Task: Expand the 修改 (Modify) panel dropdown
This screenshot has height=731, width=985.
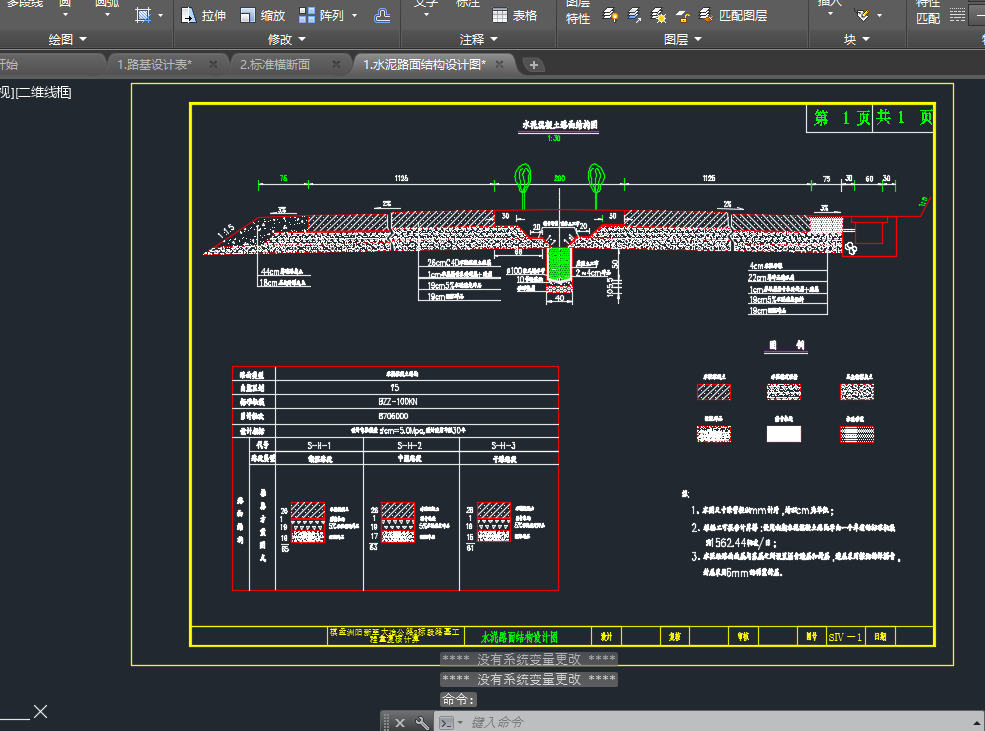Action: click(286, 40)
